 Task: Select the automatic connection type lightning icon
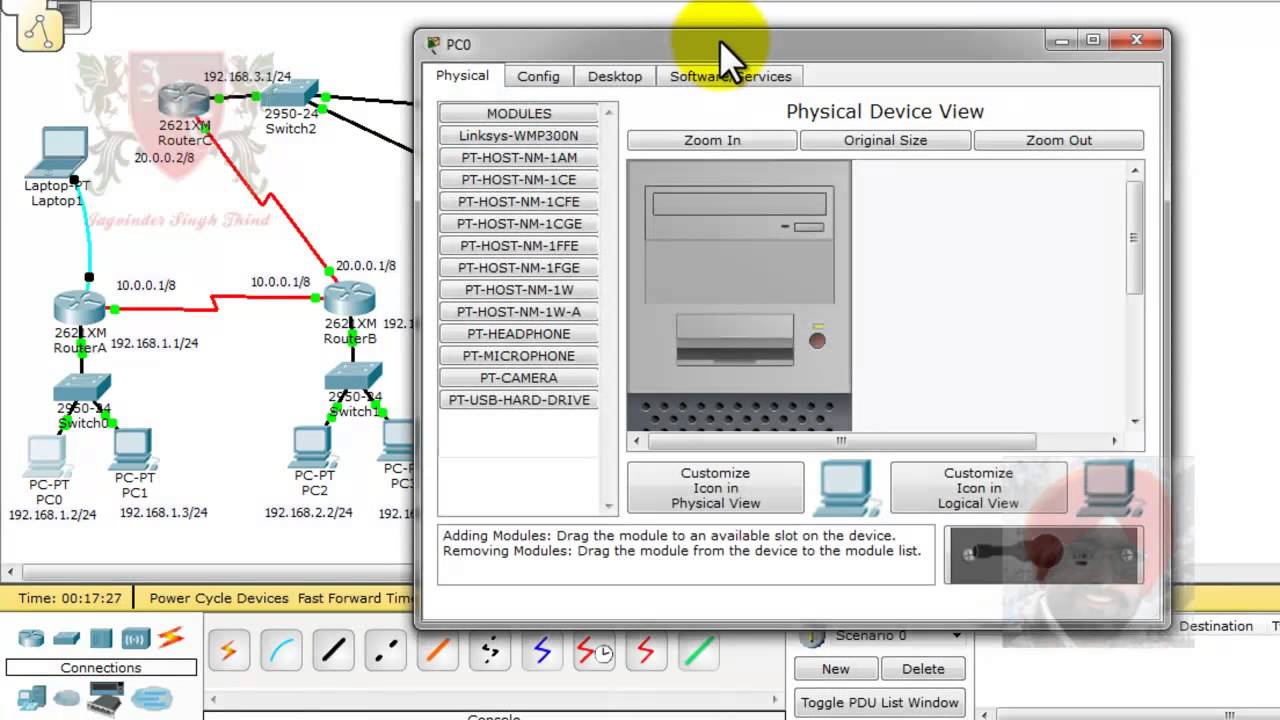pos(229,652)
